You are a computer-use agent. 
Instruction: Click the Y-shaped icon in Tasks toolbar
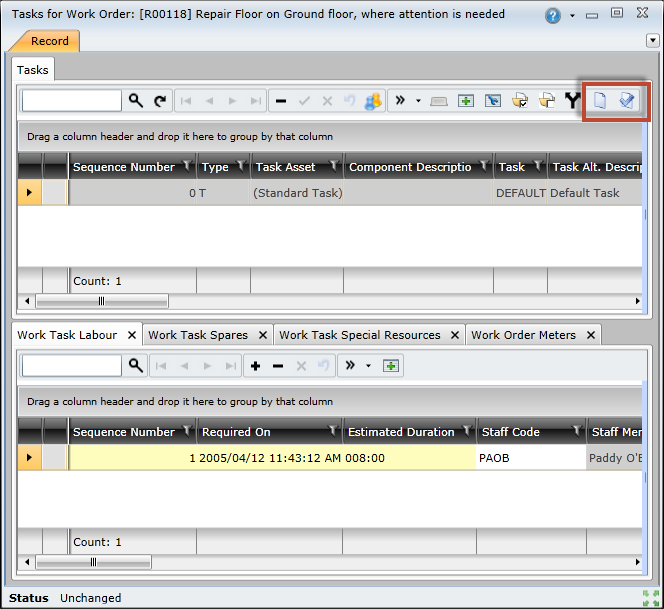[573, 101]
